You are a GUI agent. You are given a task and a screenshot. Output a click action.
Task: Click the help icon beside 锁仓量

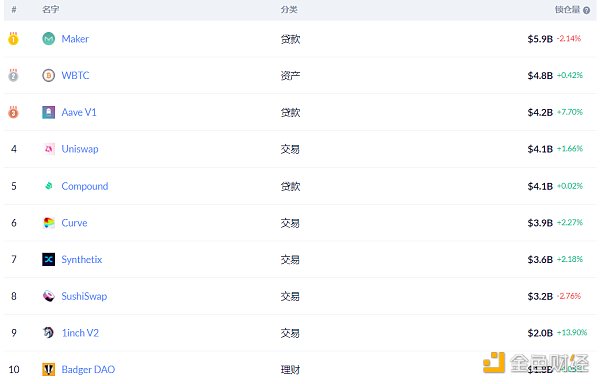pos(586,10)
